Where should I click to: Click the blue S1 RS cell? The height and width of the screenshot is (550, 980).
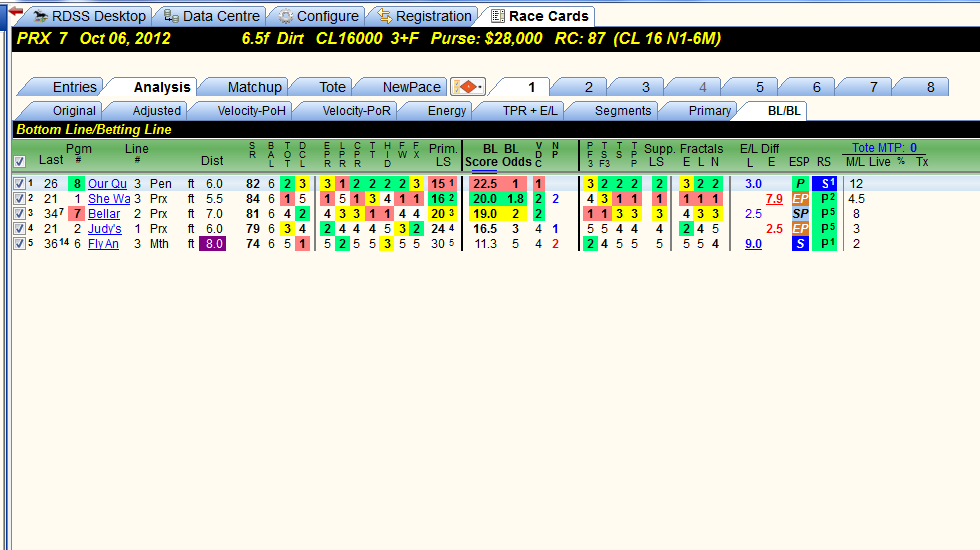click(825, 184)
